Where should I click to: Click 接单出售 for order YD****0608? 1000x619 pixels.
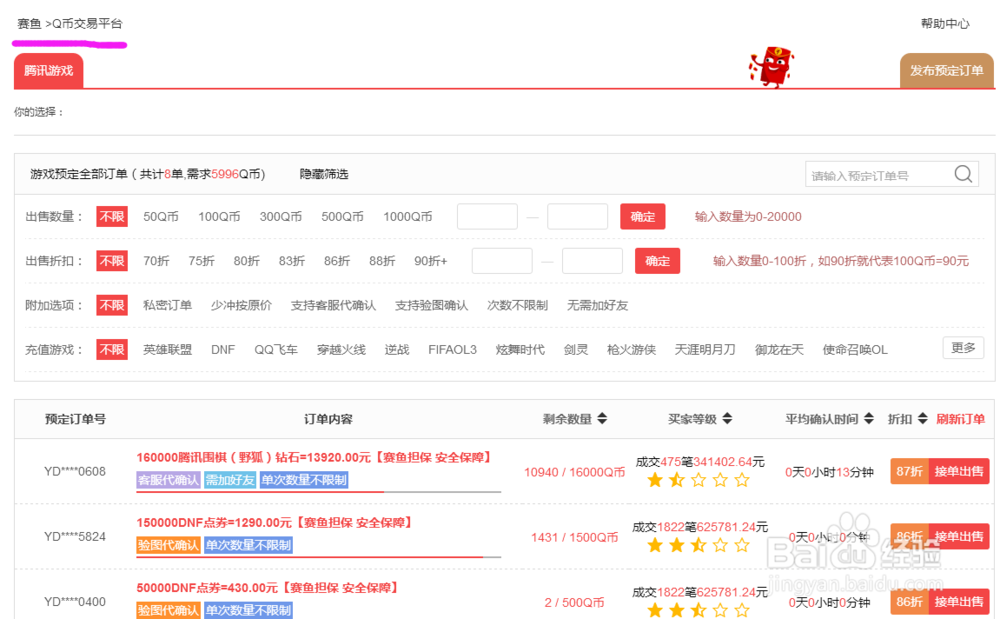[959, 472]
